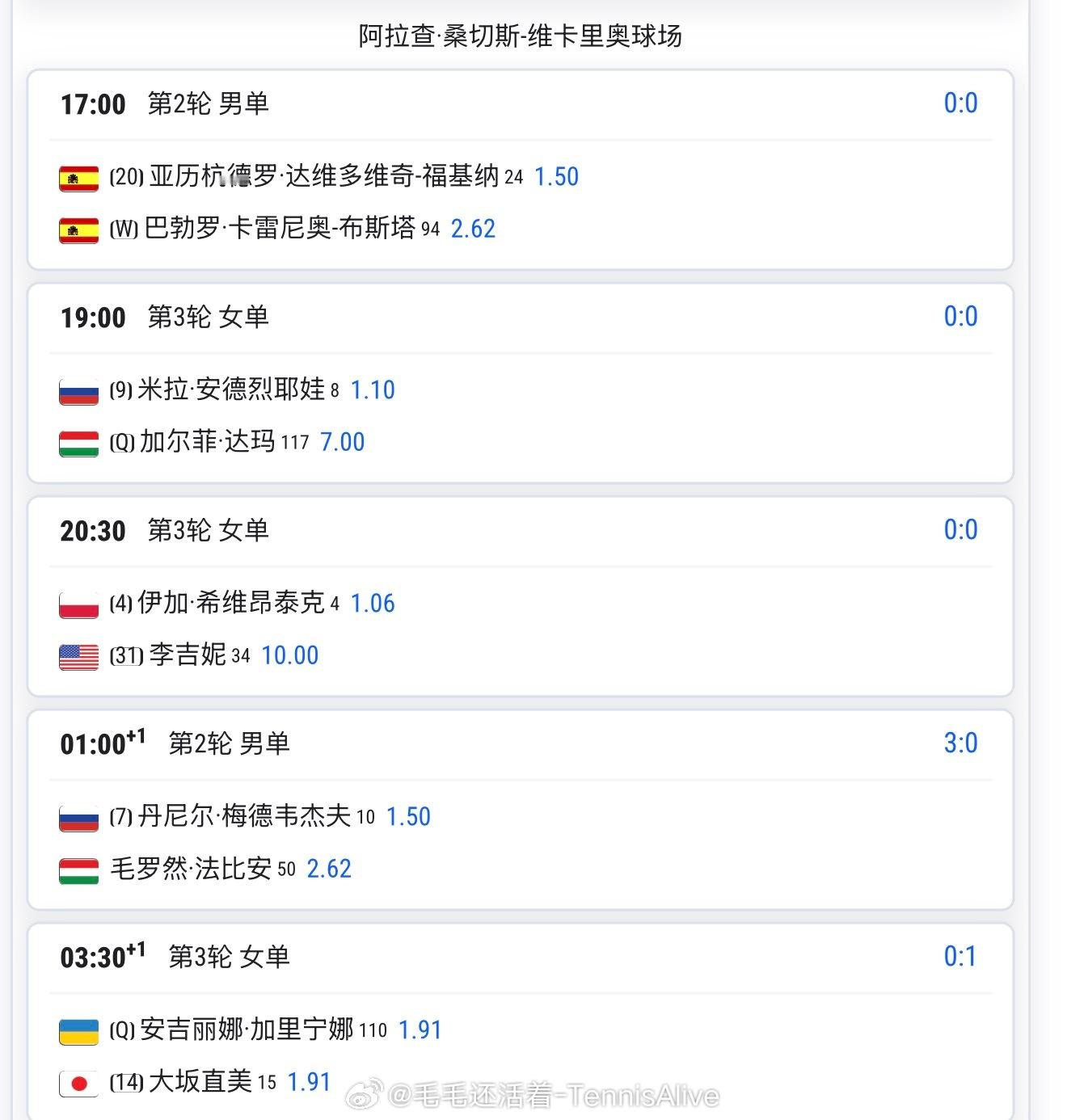Click Spain flag beside 亚历杭德罗·达维多维奇-福基纳
The height and width of the screenshot is (1120, 1067).
click(78, 178)
